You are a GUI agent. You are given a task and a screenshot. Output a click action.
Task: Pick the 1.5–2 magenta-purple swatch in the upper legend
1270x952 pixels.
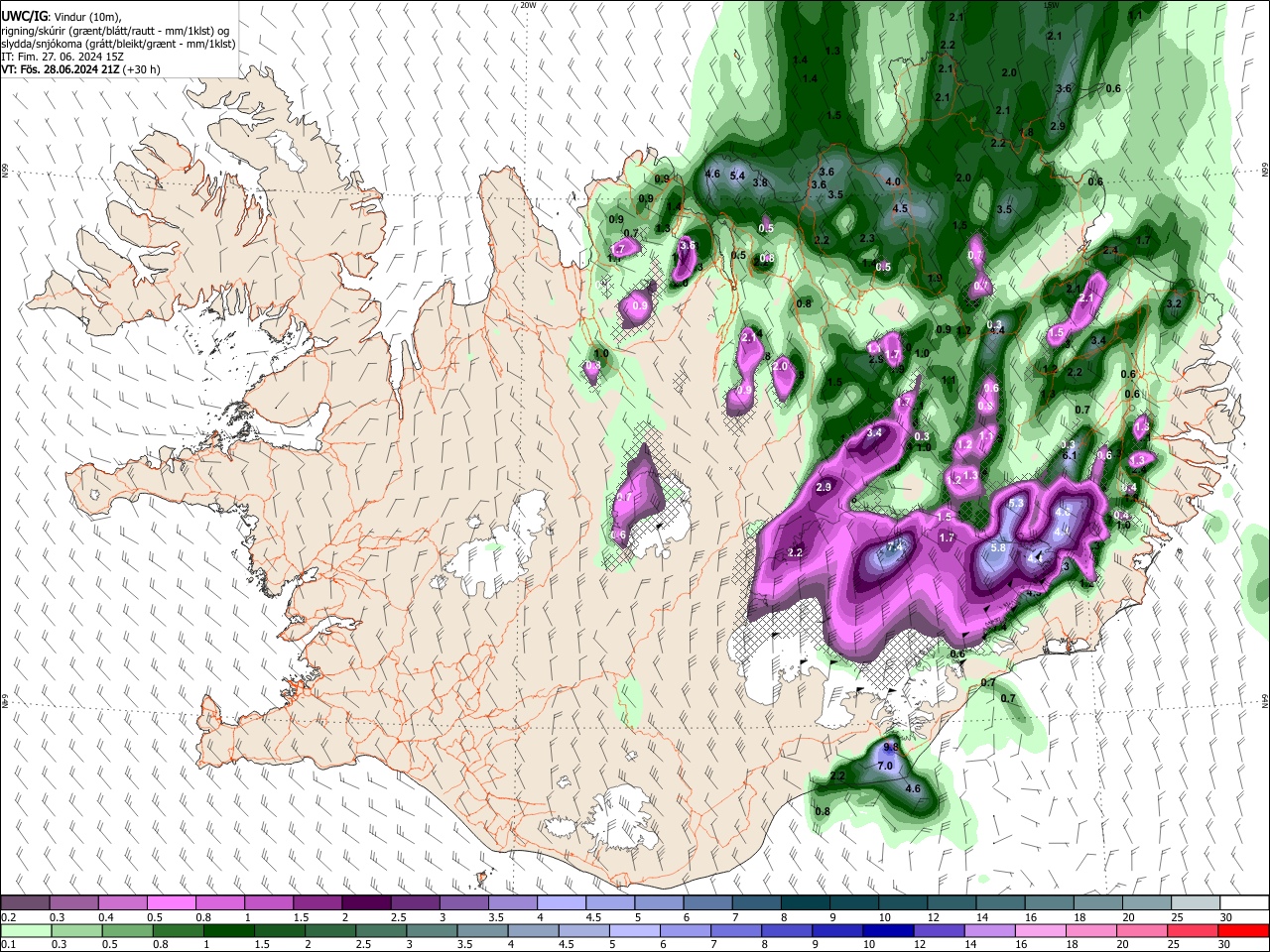317,902
